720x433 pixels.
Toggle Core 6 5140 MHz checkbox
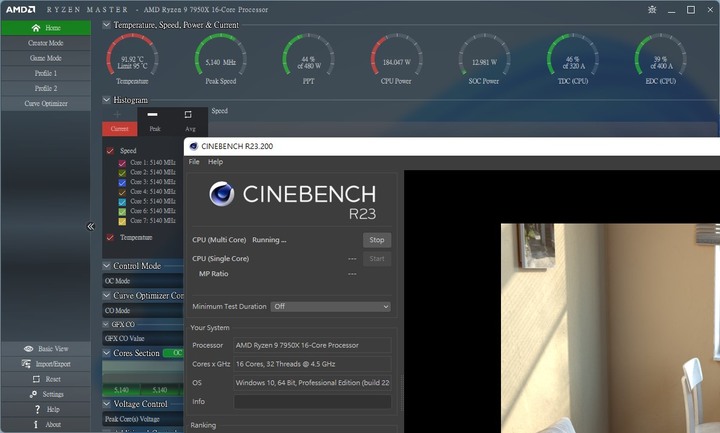tap(122, 211)
